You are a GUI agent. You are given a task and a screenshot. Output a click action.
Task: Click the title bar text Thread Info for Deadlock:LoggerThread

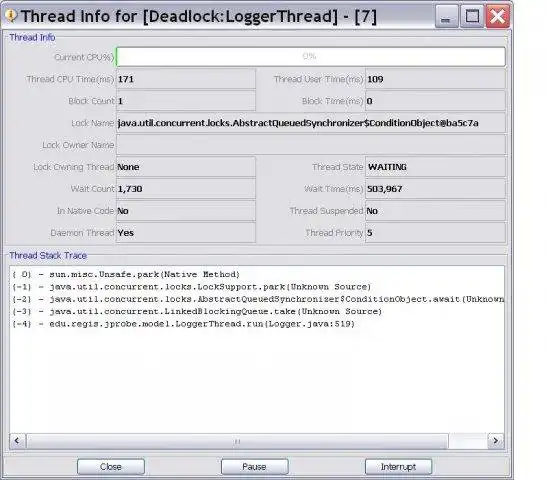coord(199,16)
